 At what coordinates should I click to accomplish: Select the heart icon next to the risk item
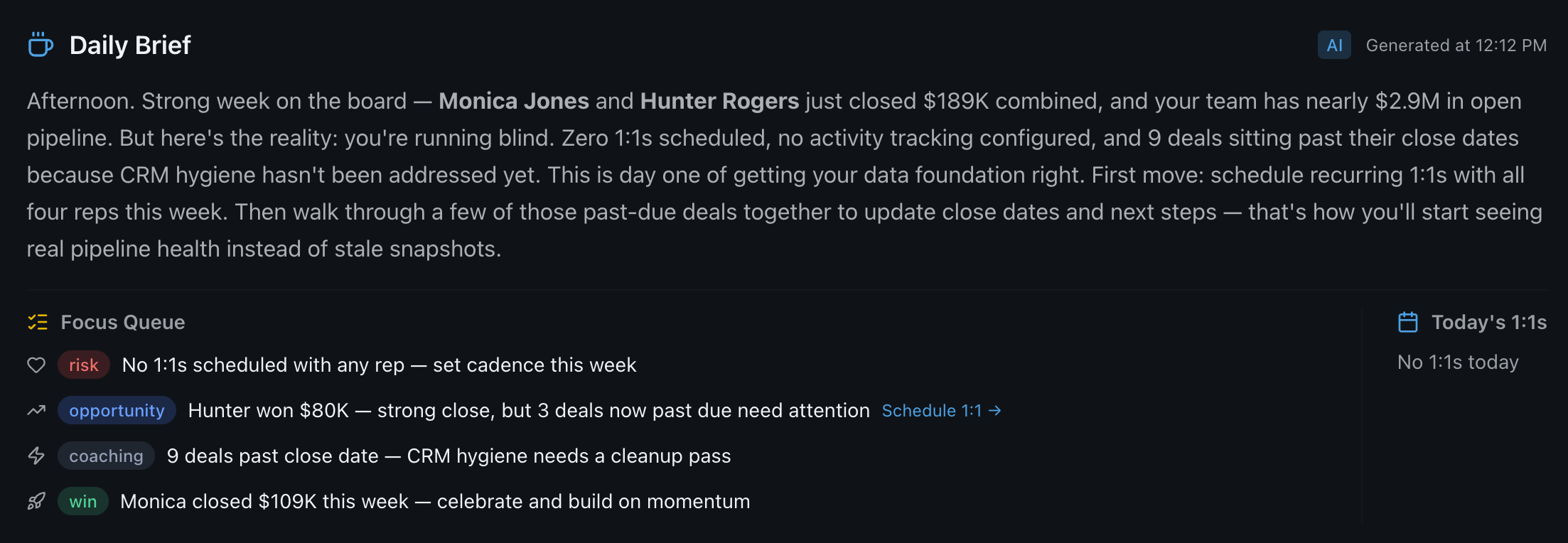click(x=37, y=365)
